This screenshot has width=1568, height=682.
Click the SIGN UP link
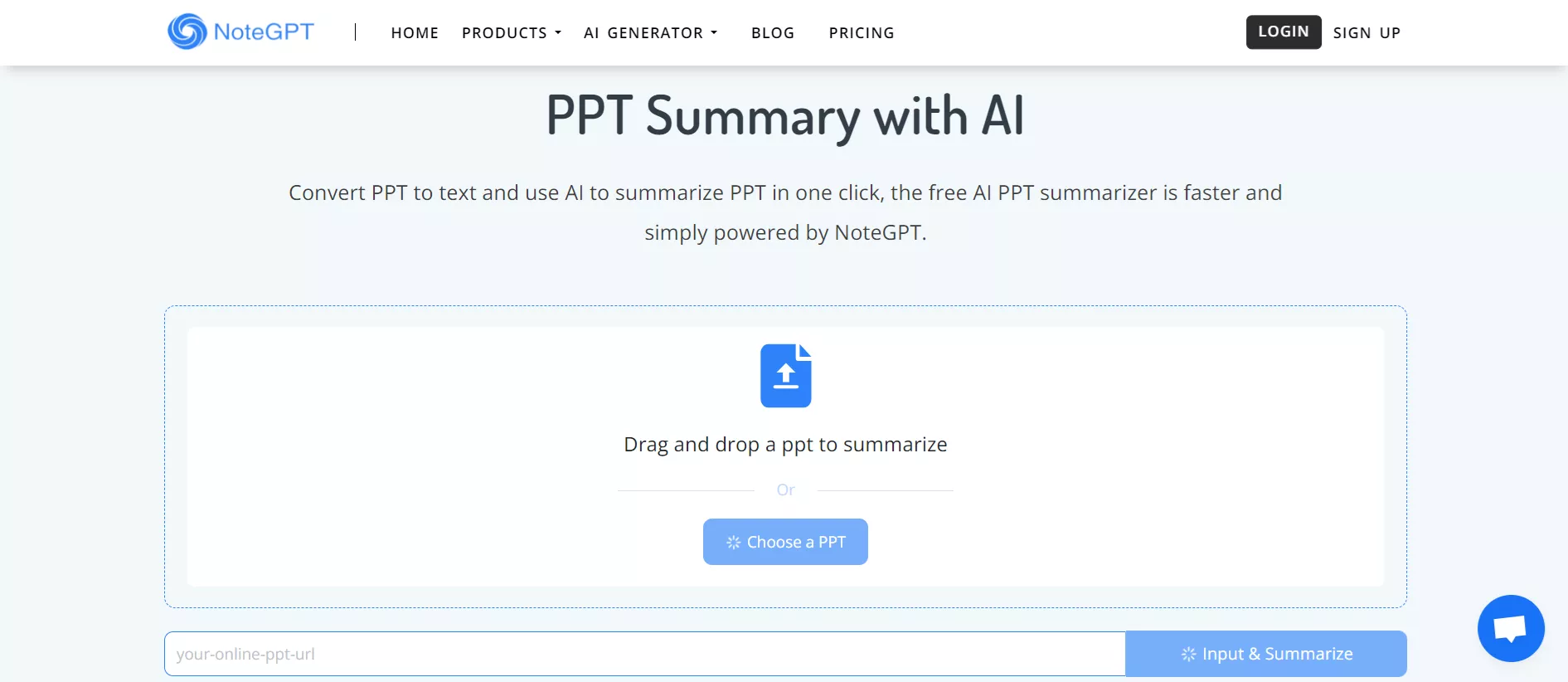1367,32
